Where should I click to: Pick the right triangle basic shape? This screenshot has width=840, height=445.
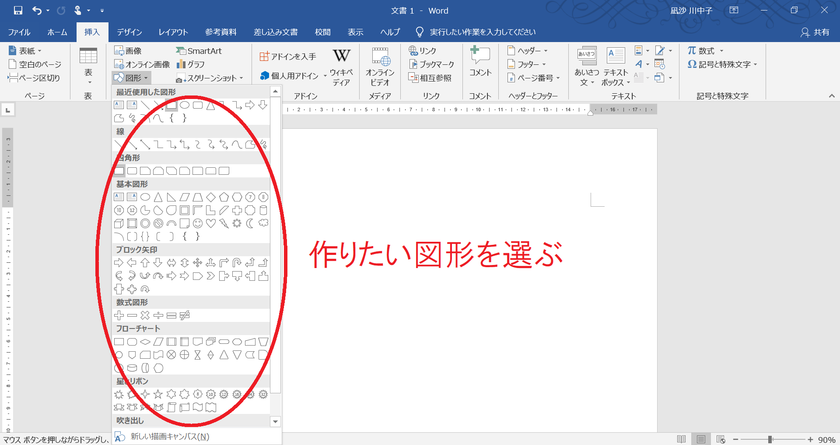click(171, 197)
